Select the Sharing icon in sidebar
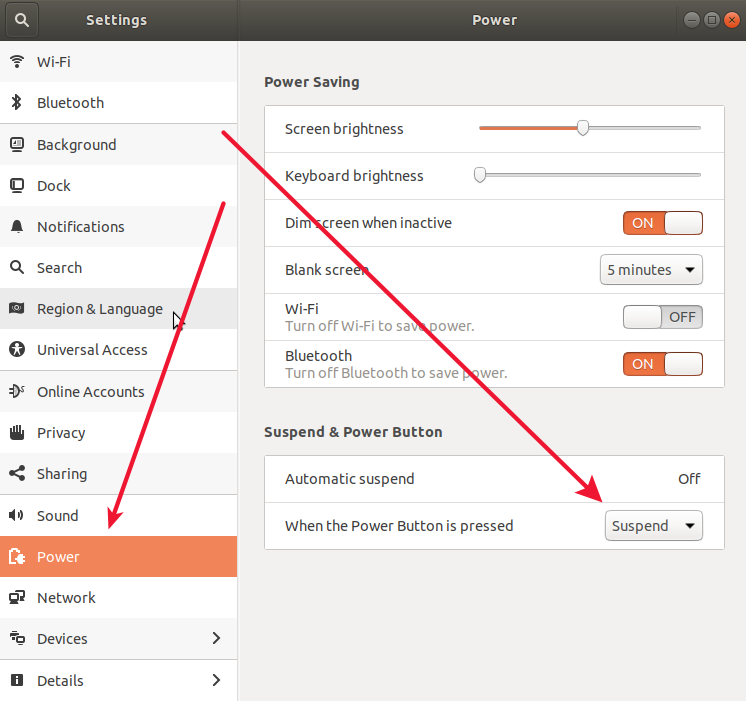Image resolution: width=746 pixels, height=701 pixels. tap(17, 474)
